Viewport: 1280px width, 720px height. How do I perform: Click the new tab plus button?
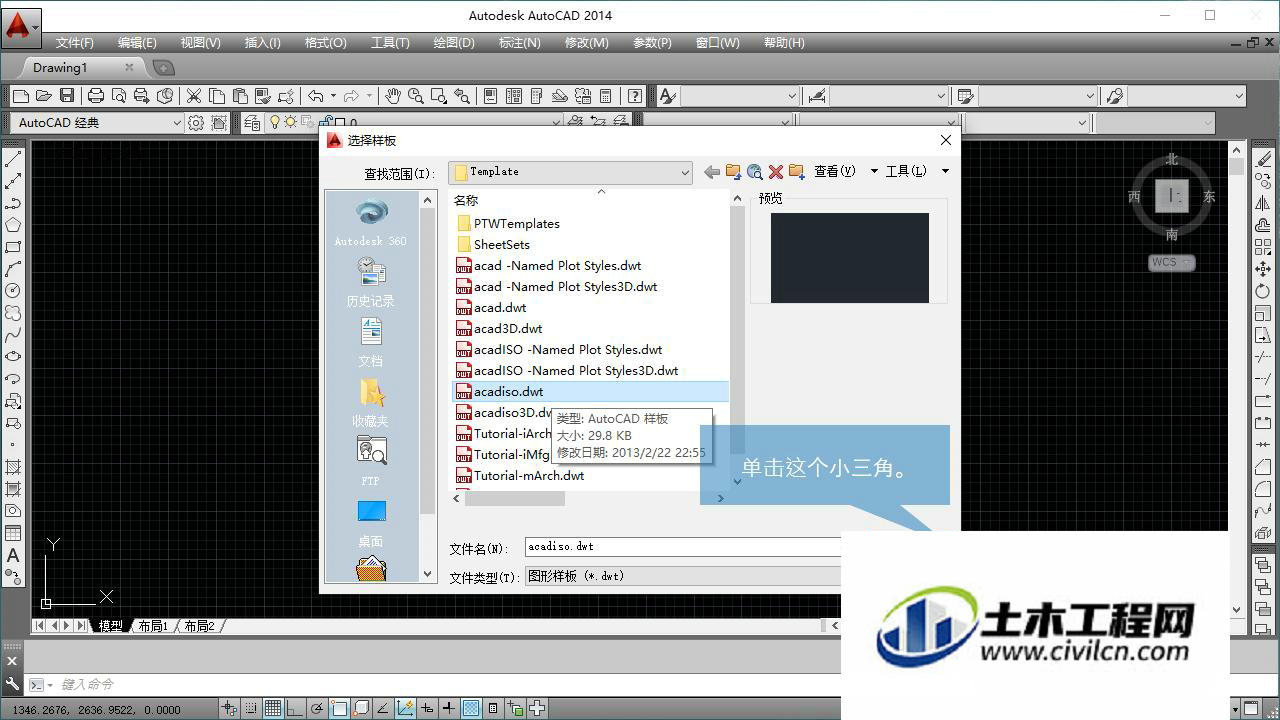point(164,68)
